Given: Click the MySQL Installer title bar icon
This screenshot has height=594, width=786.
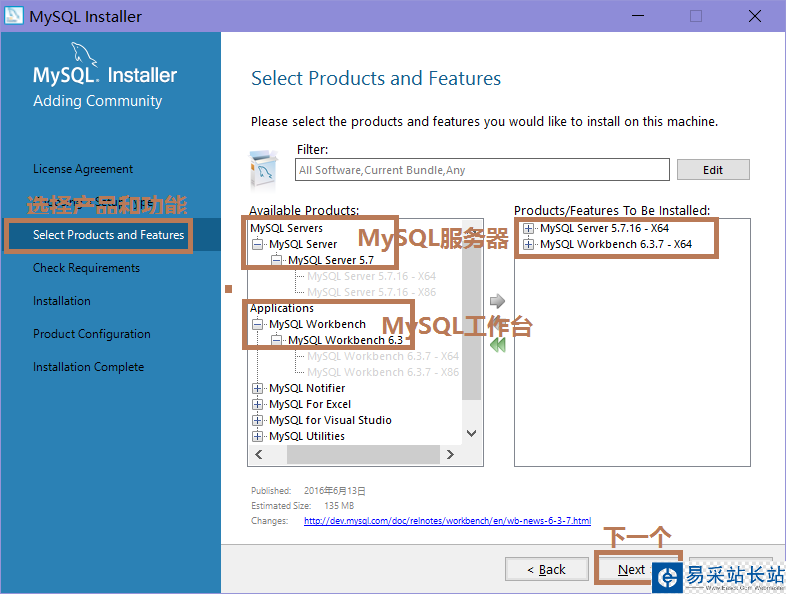Looking at the screenshot, I should [x=14, y=16].
